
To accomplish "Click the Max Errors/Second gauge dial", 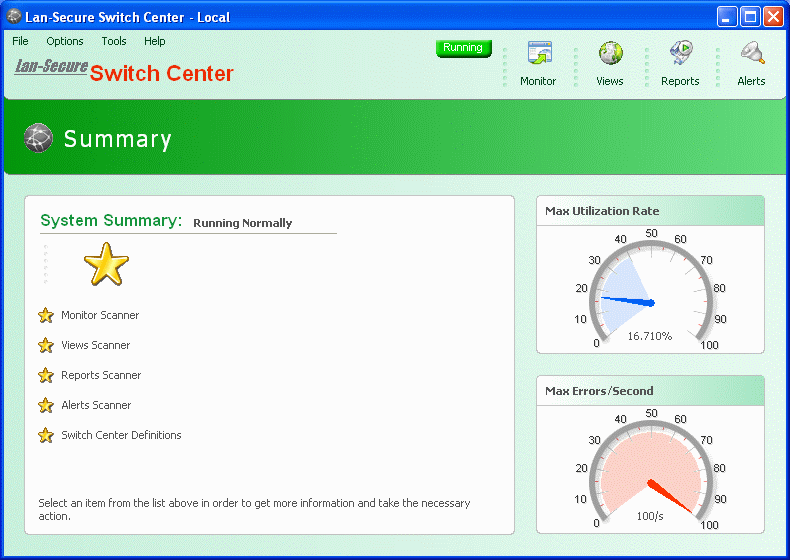I will coord(651,471).
